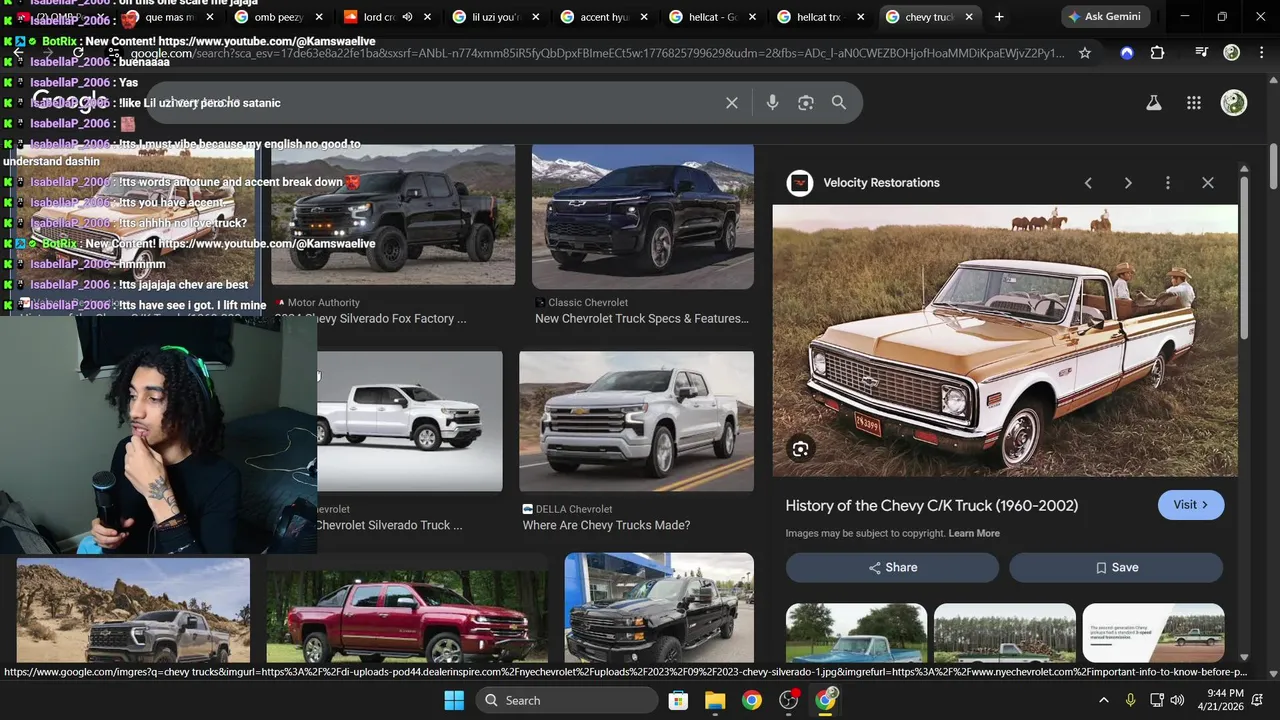Open the Chrome profile avatar in toolbar
1280x720 pixels.
(x=1232, y=53)
